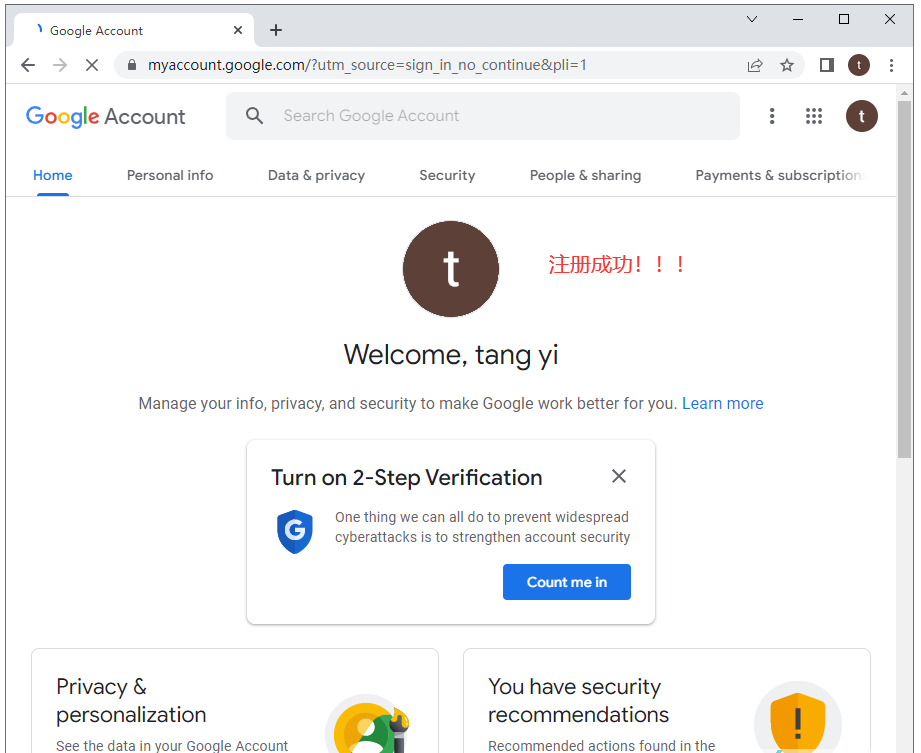Open the Chrome profile button in the toolbar
921x753 pixels.
point(859,65)
